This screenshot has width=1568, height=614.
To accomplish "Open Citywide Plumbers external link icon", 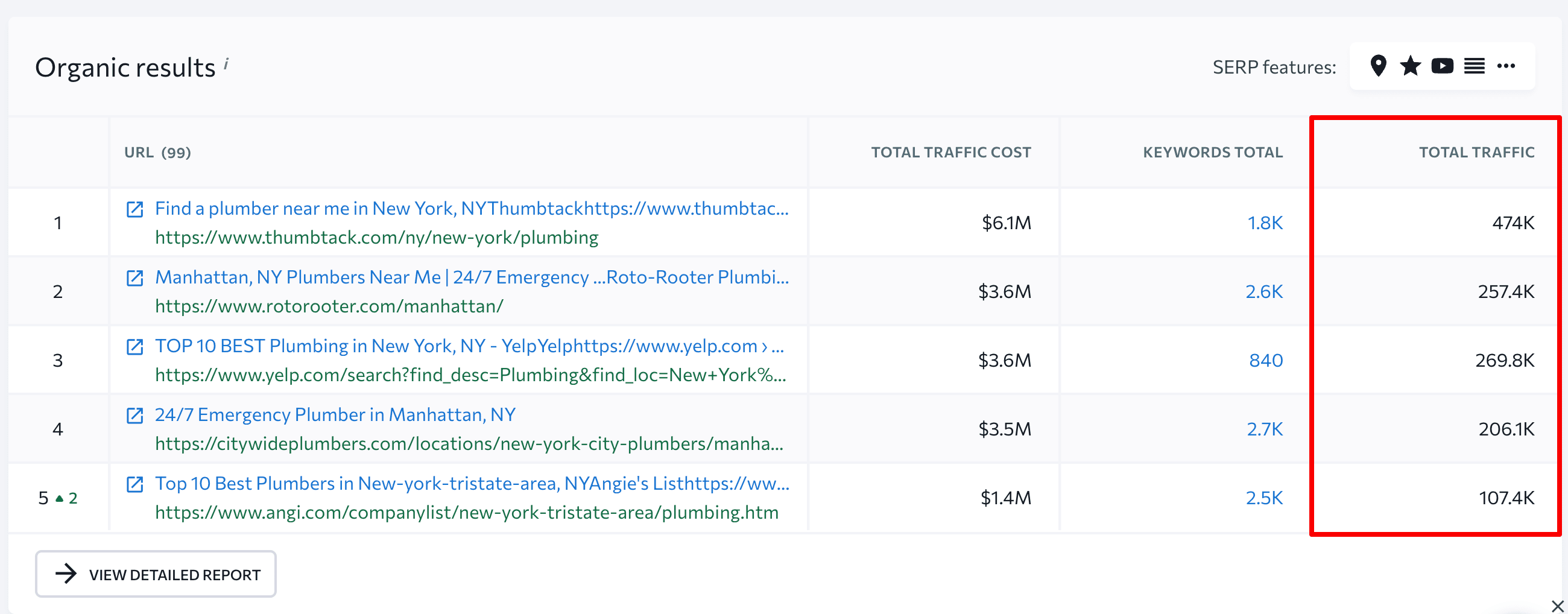I will (x=134, y=416).
